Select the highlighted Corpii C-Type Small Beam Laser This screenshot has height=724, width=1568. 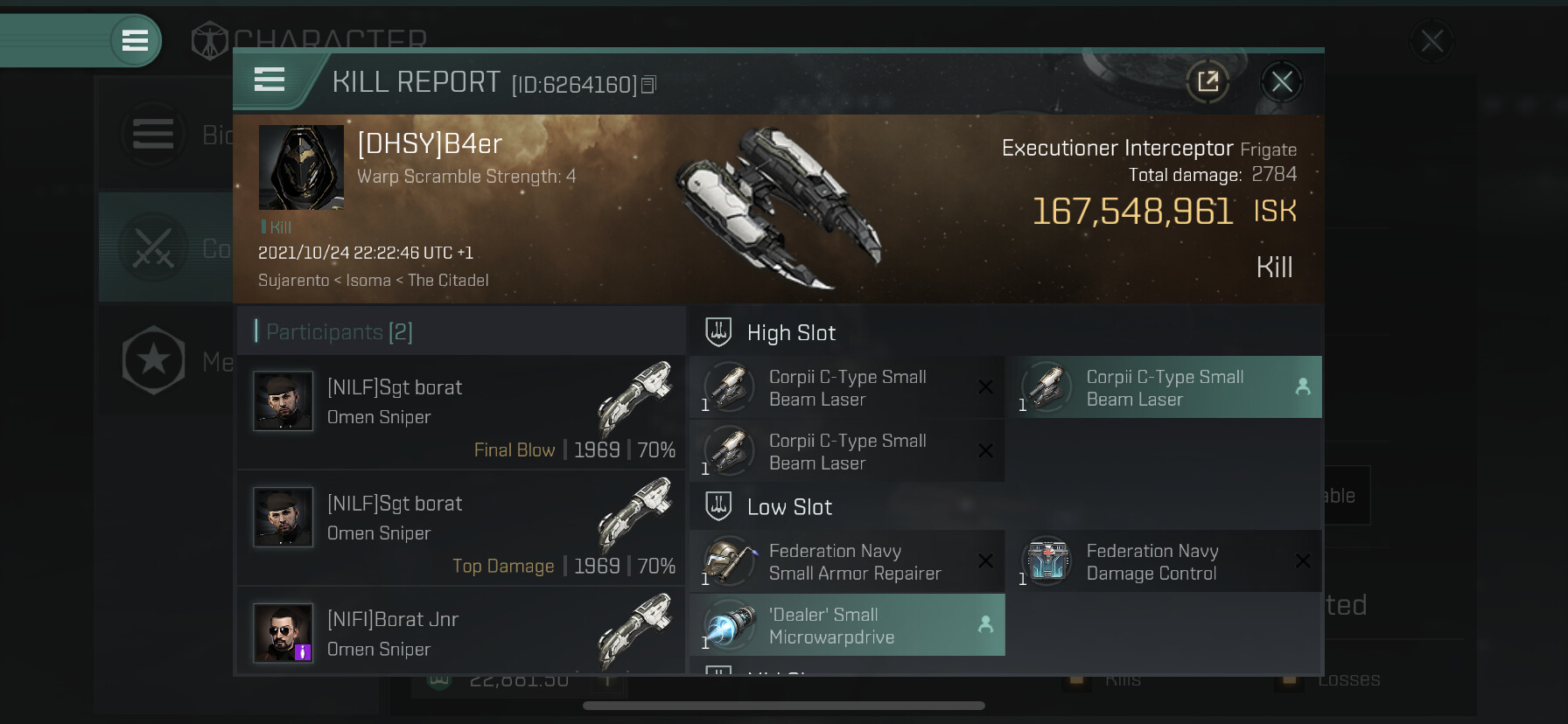1165,387
